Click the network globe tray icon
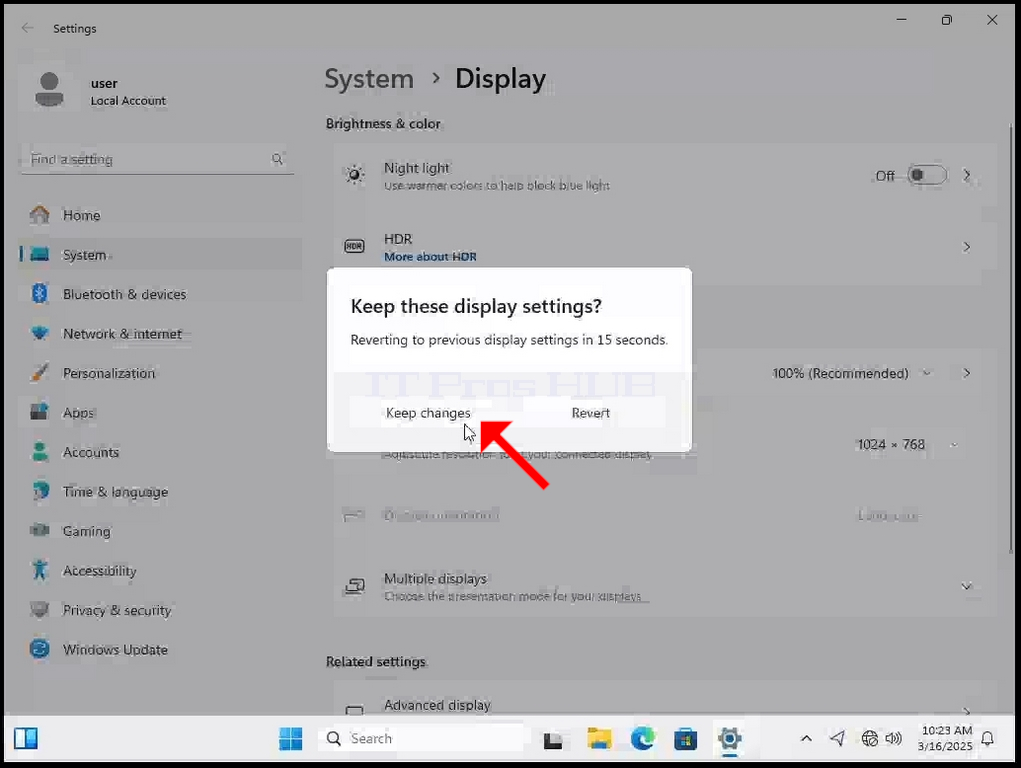 (869, 738)
